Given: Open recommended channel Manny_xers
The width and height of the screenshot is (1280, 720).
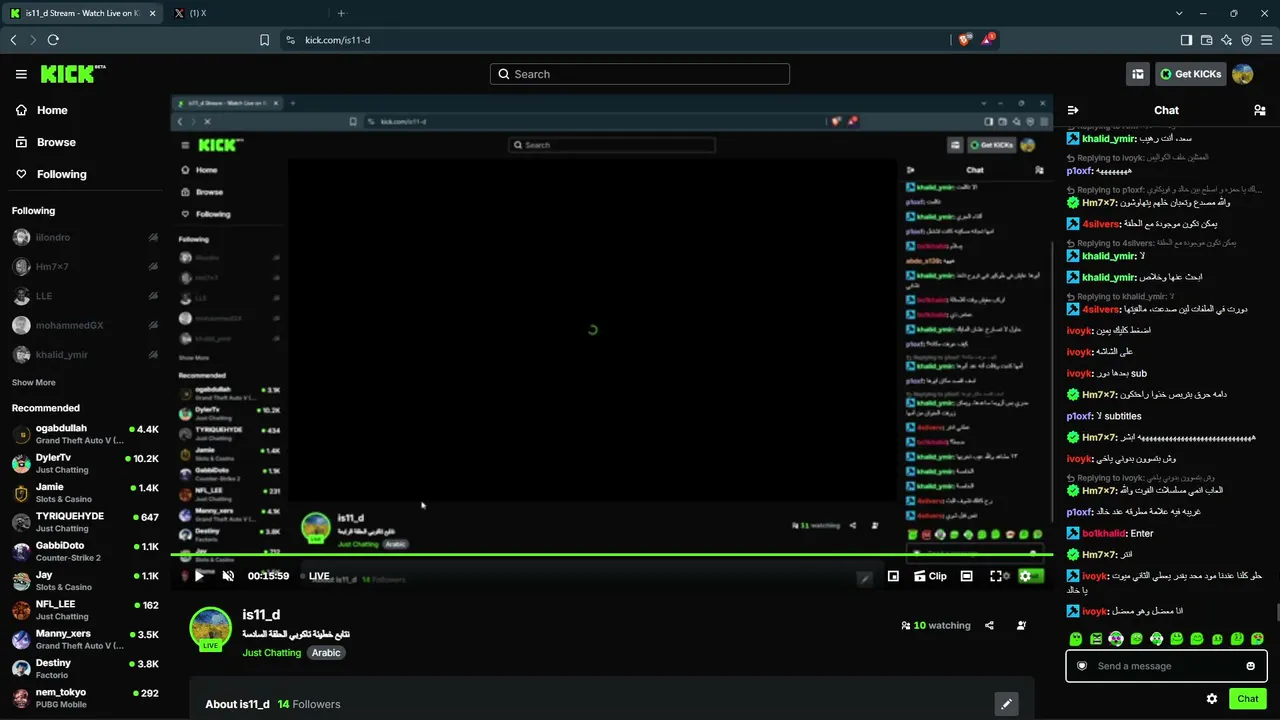Looking at the screenshot, I should tap(85, 639).
